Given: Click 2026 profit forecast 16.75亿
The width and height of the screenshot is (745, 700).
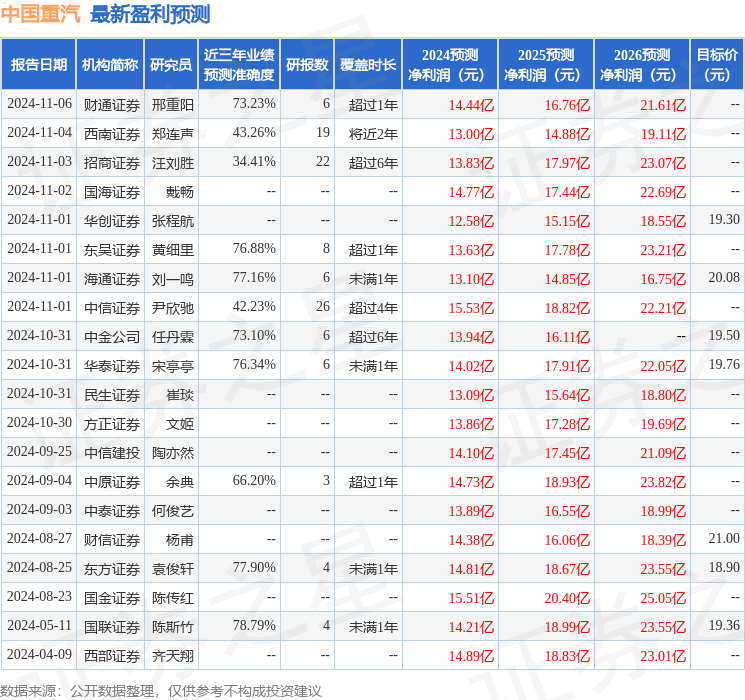Looking at the screenshot, I should (x=663, y=279).
